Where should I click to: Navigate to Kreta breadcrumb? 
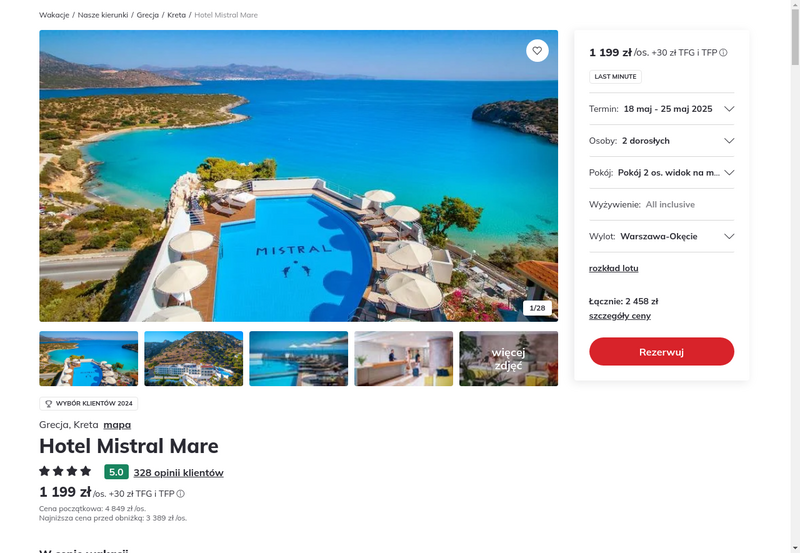[177, 15]
